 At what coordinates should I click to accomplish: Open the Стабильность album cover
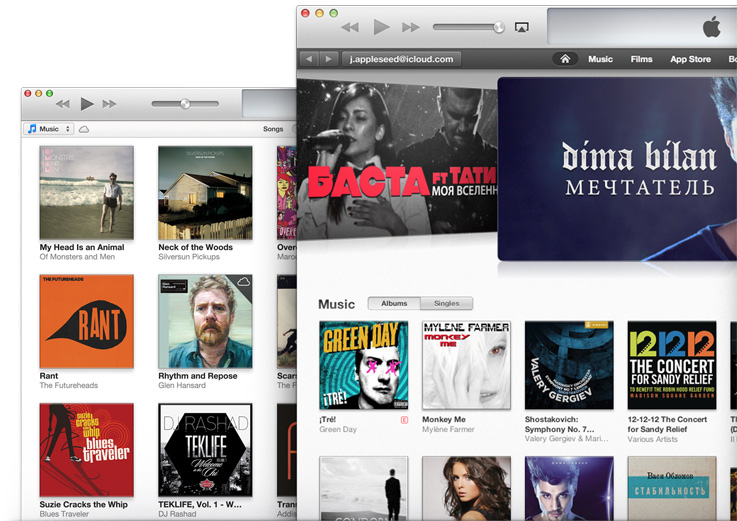pyautogui.click(x=672, y=488)
